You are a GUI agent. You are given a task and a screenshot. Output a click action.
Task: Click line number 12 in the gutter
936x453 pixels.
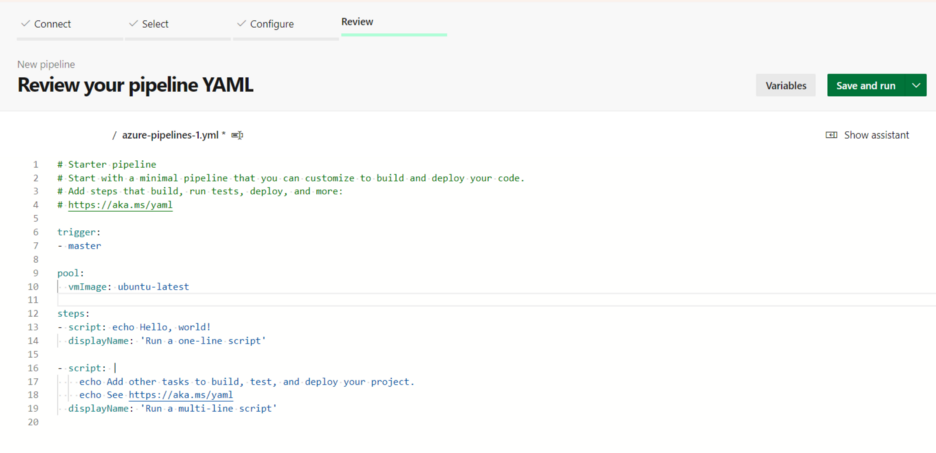[x=35, y=314]
